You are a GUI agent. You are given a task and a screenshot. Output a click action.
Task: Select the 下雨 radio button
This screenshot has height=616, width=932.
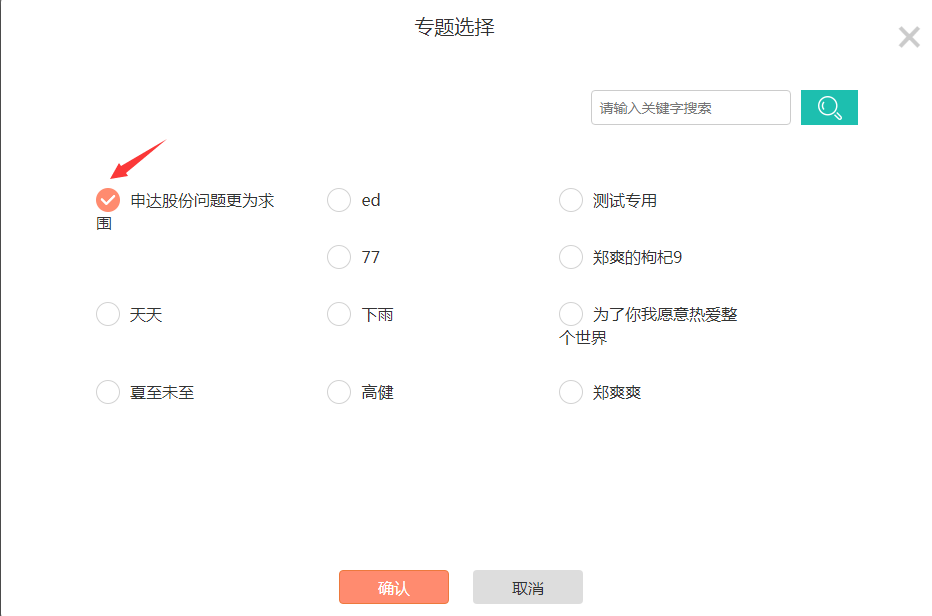[339, 314]
